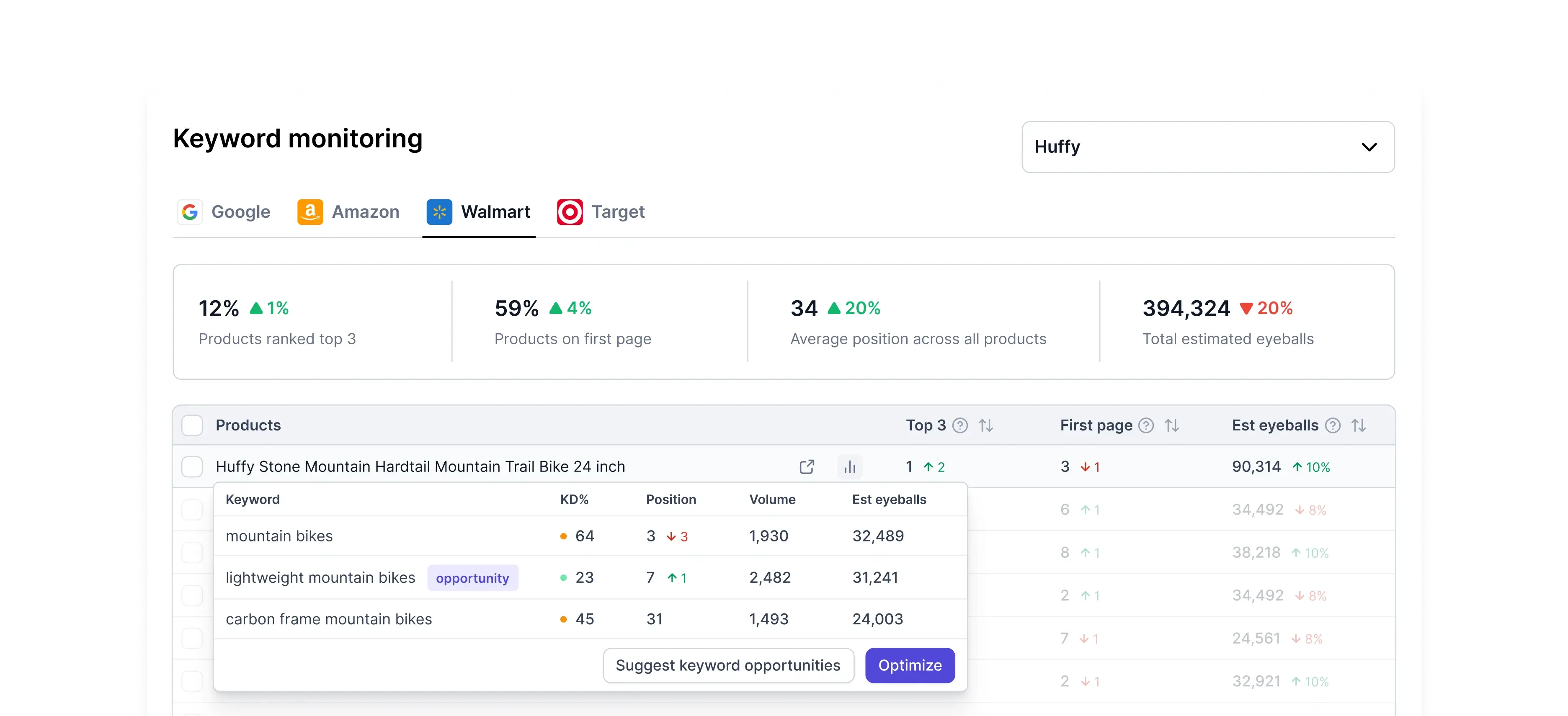Click the bar chart keyword icon

click(850, 466)
